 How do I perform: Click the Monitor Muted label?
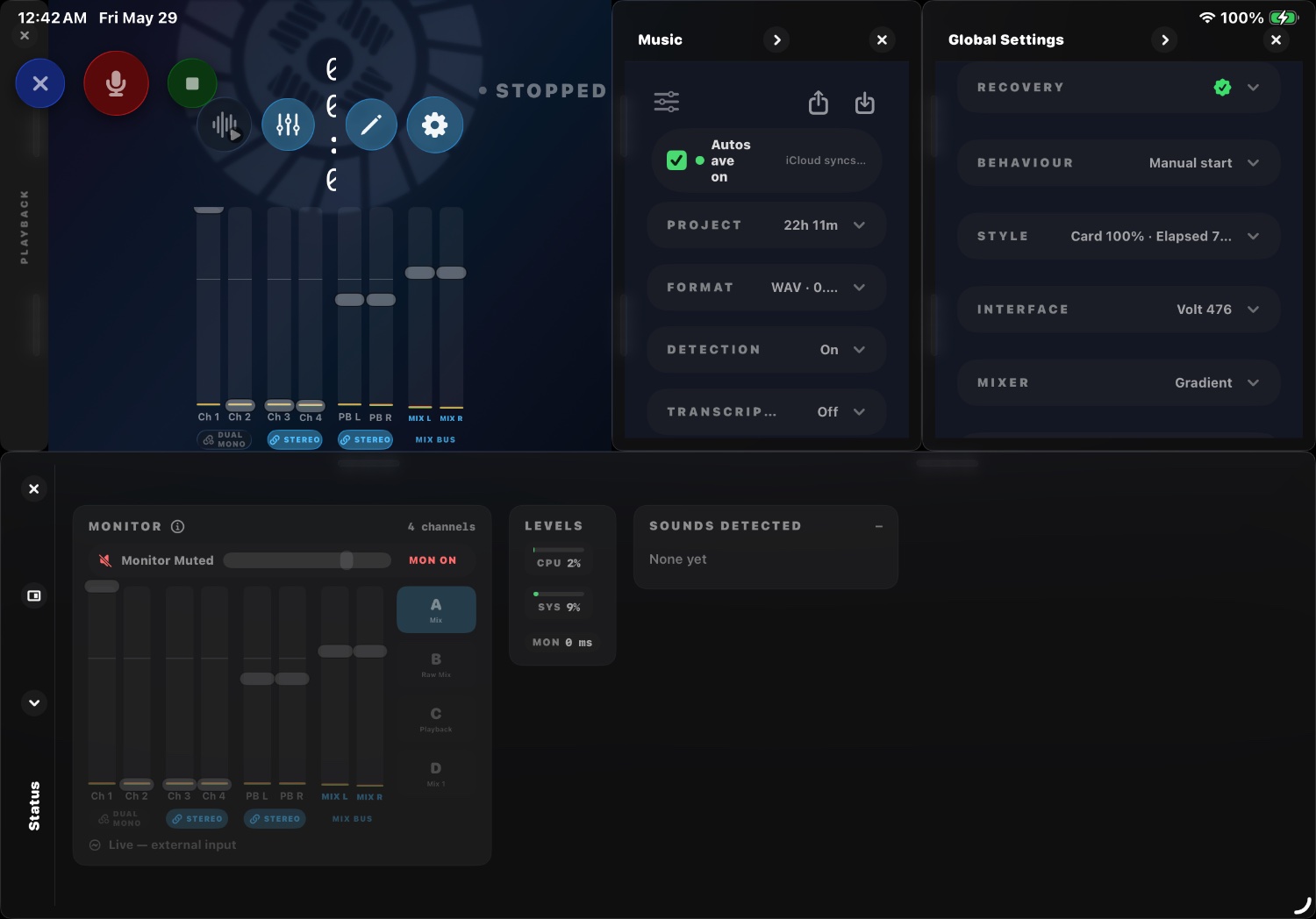(x=167, y=560)
